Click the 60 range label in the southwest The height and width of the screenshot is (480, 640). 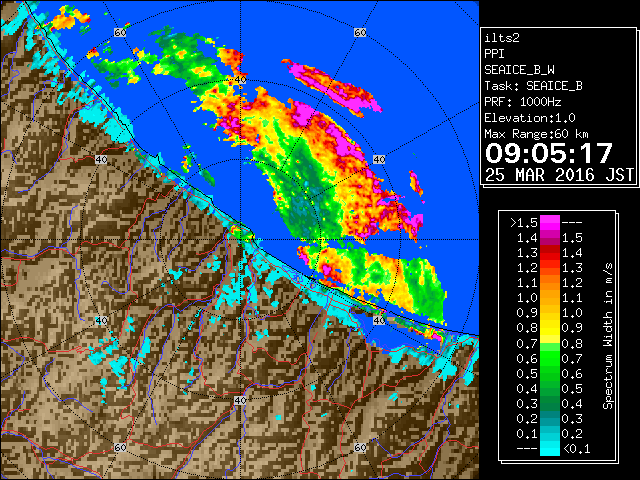(120, 447)
